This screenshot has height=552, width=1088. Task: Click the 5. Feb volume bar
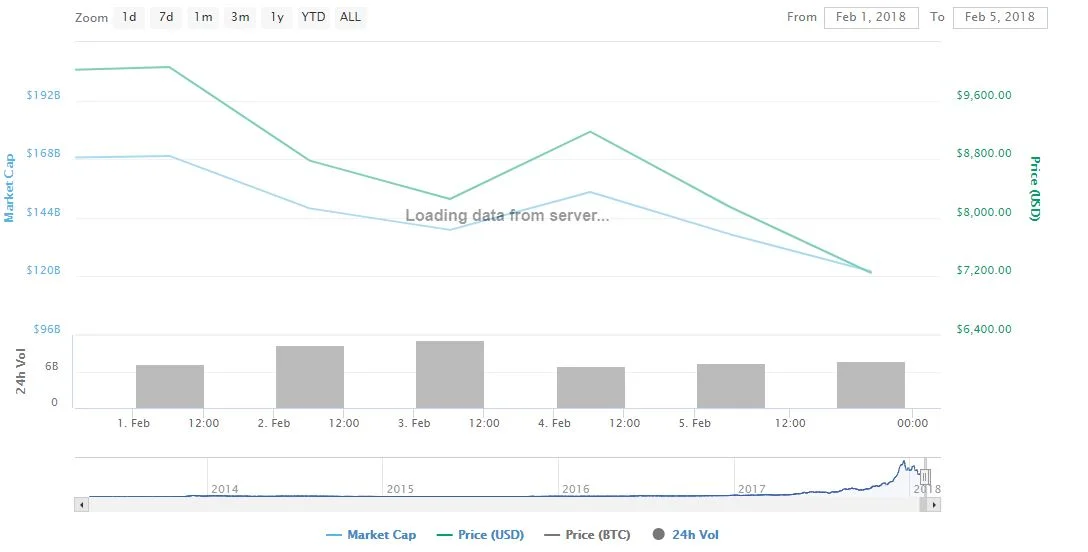point(731,386)
